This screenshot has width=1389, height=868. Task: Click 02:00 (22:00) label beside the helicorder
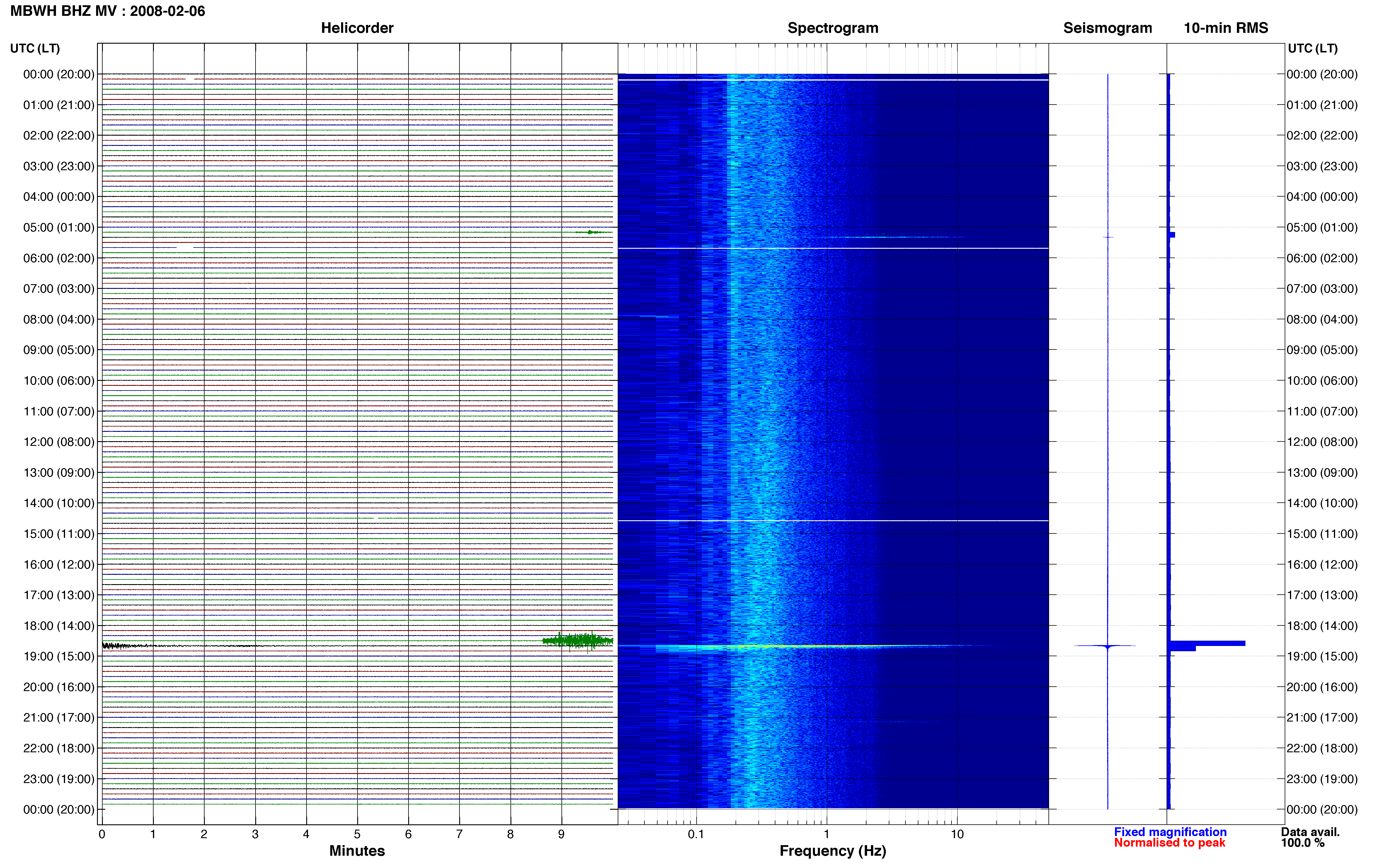tap(59, 135)
